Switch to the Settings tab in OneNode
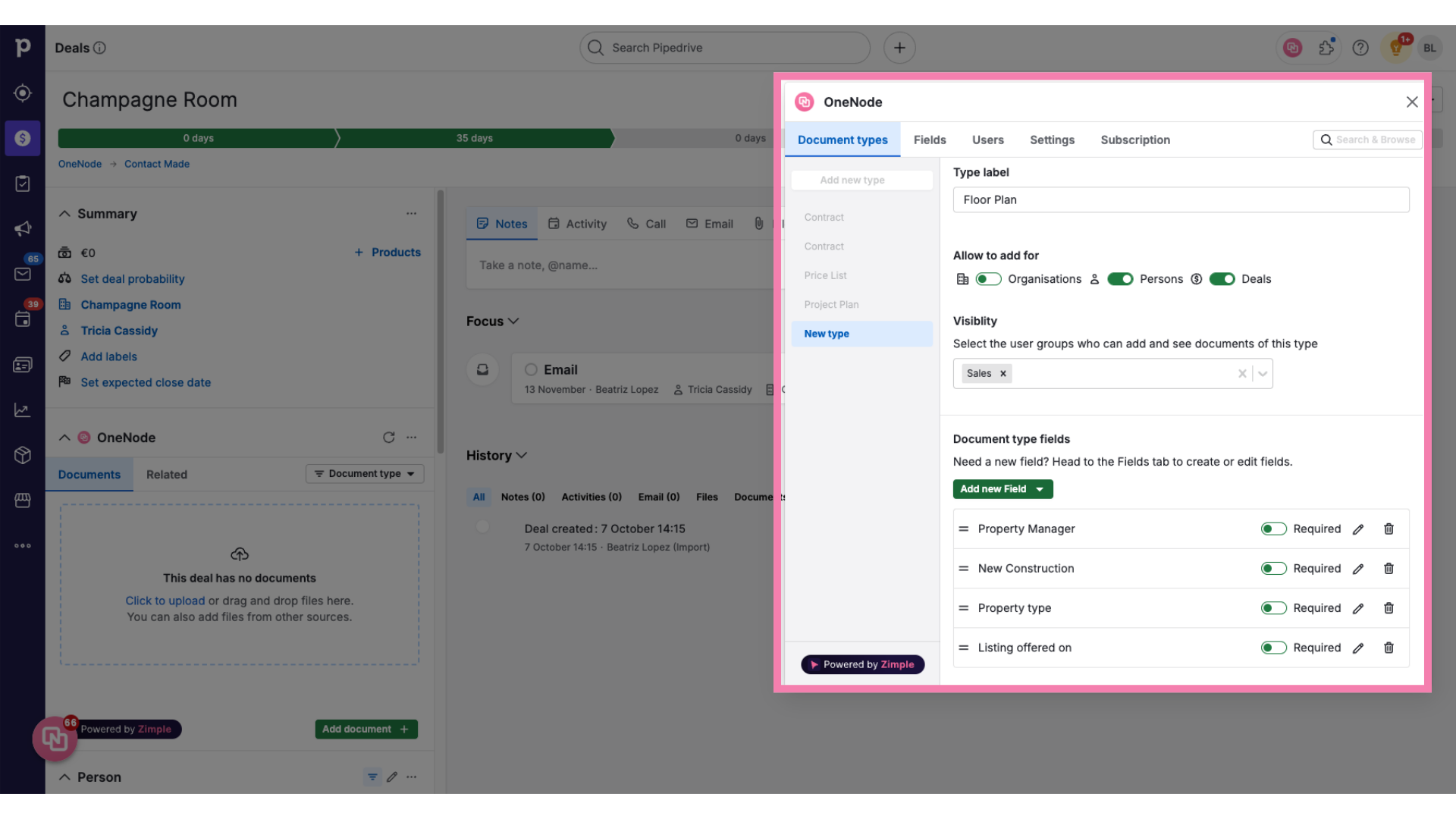 [1052, 140]
